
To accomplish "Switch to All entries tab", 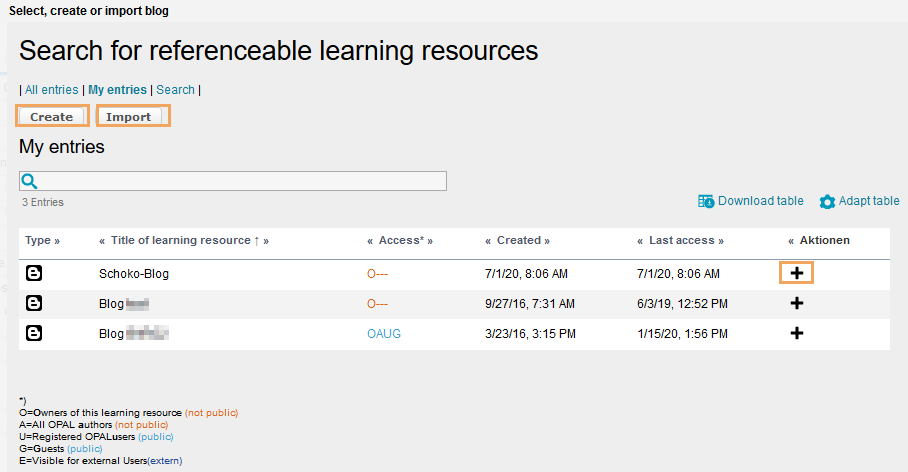I will tap(52, 90).
